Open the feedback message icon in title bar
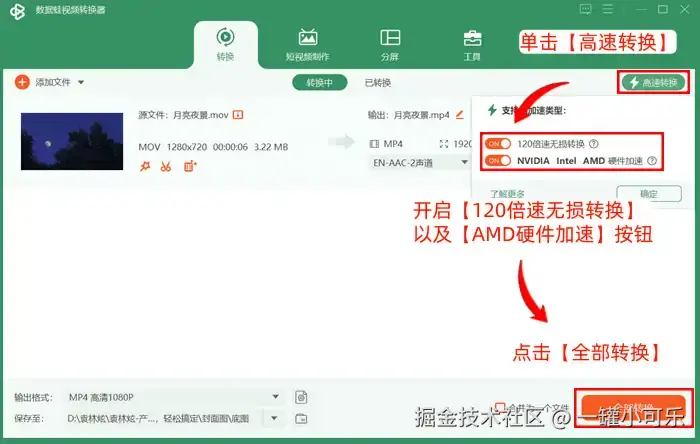700x444 pixels. (x=585, y=9)
